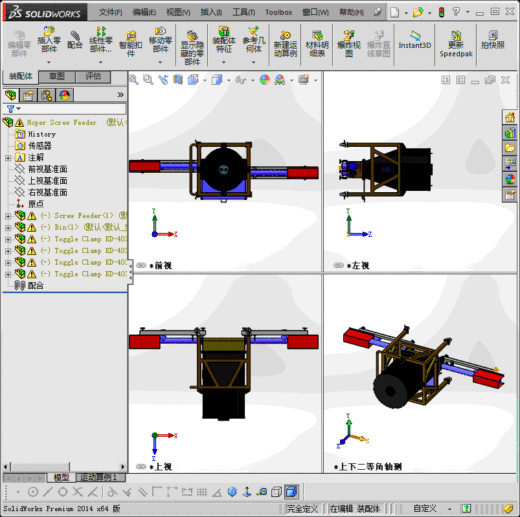Screen dimensions: 520x517
Task: Open the 插入(I) menu
Action: pos(211,13)
